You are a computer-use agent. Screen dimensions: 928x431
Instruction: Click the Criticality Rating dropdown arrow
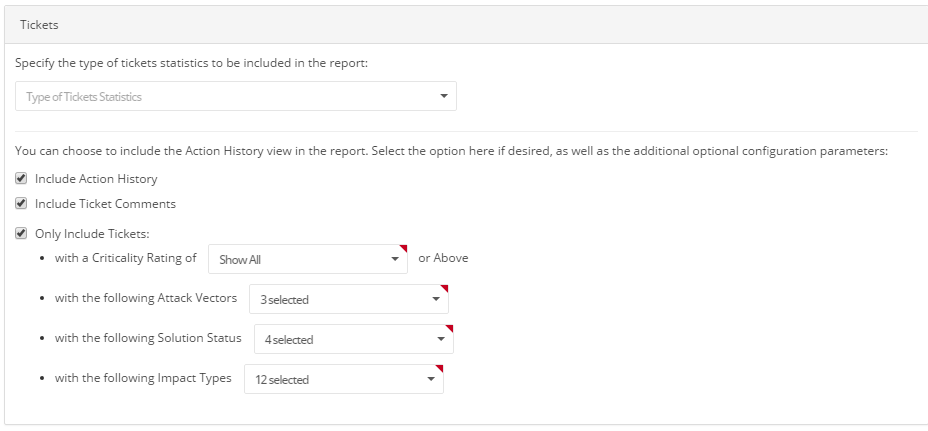(x=395, y=259)
